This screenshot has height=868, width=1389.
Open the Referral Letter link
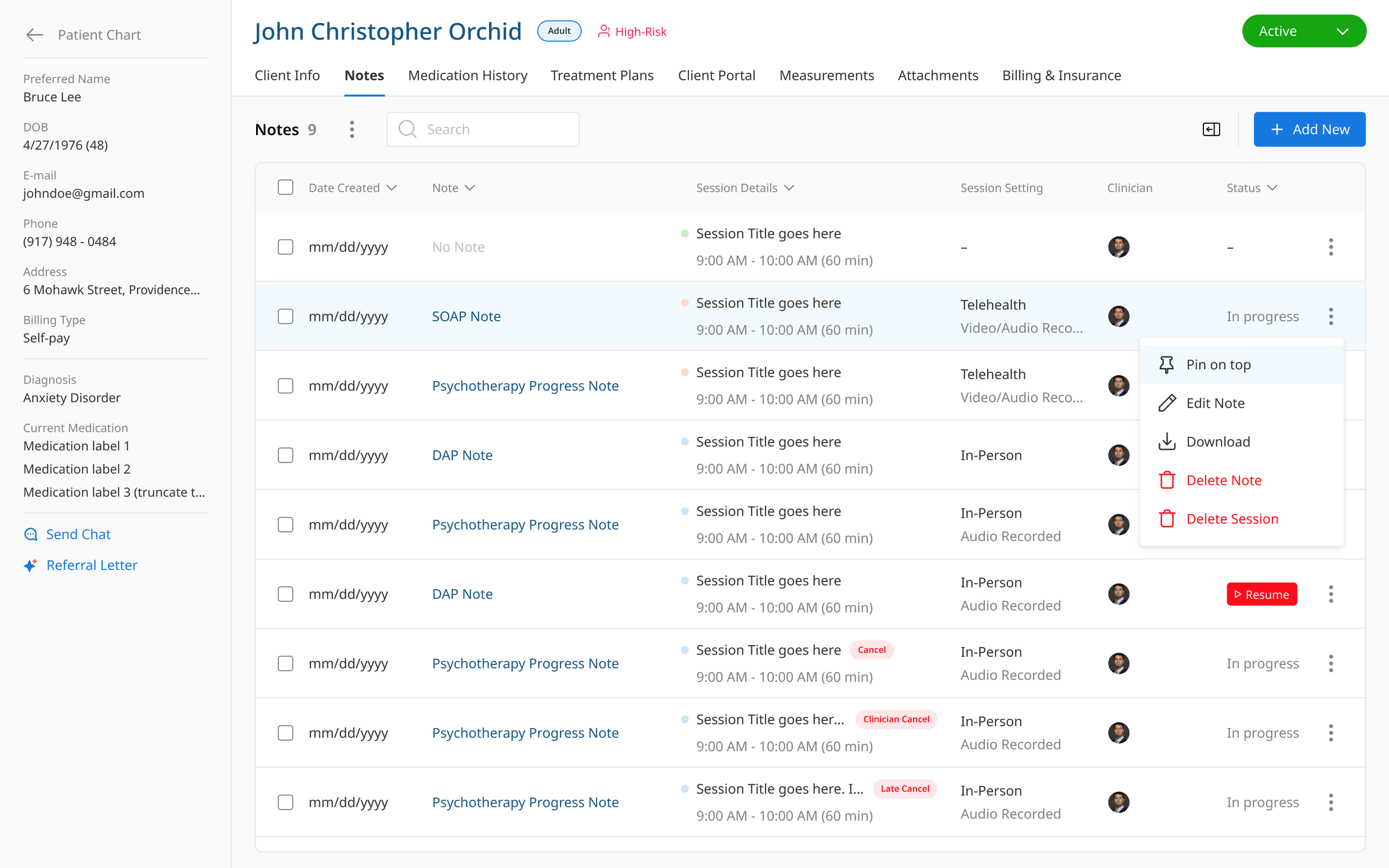click(92, 565)
